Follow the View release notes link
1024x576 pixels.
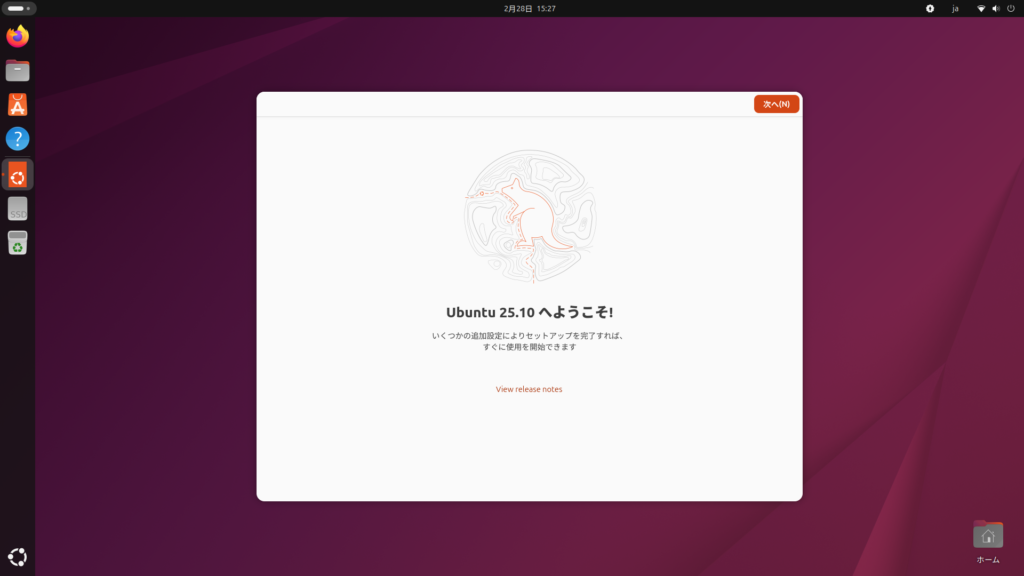click(529, 389)
